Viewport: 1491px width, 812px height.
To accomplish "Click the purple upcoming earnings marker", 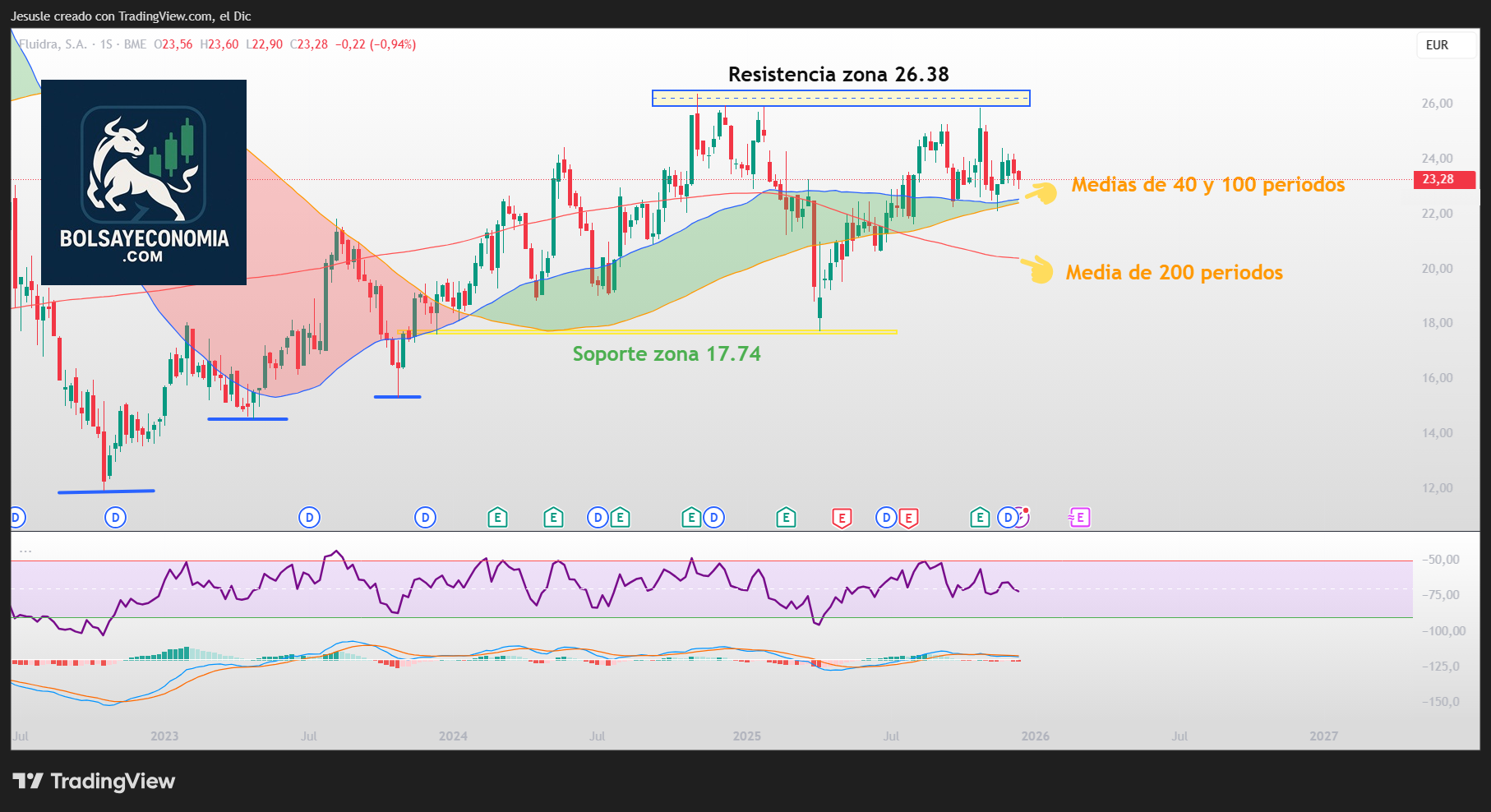I will [1079, 518].
